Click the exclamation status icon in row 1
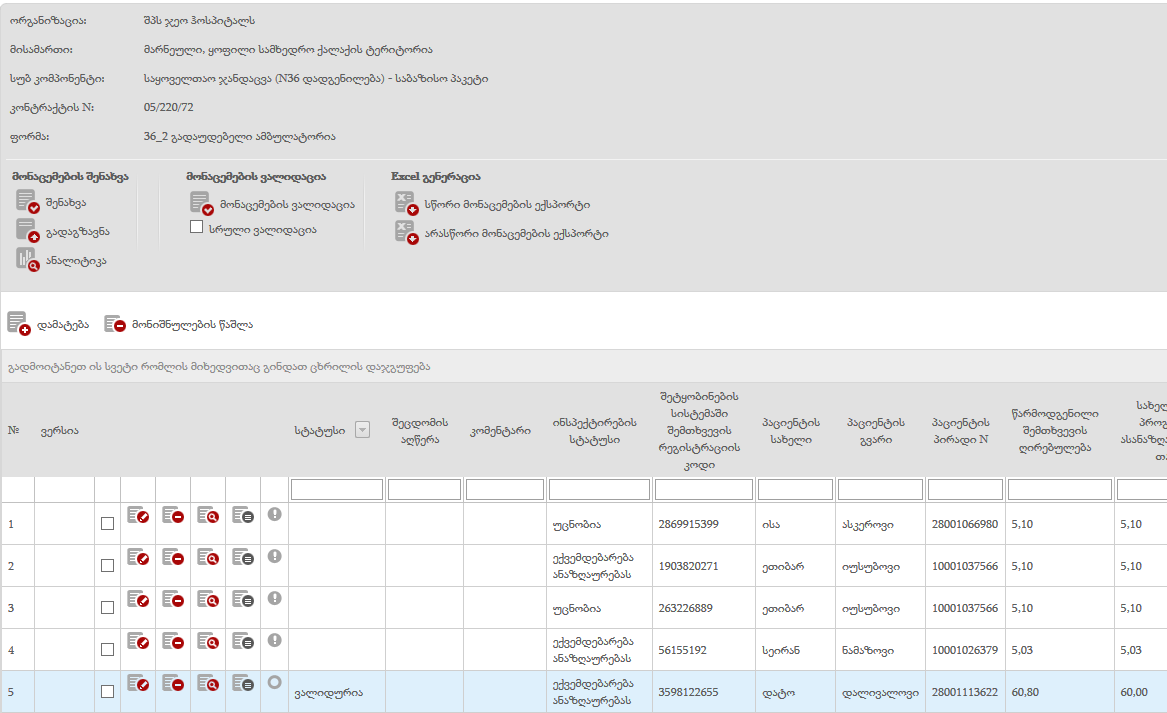Screen dimensions: 1167x713 (275, 515)
